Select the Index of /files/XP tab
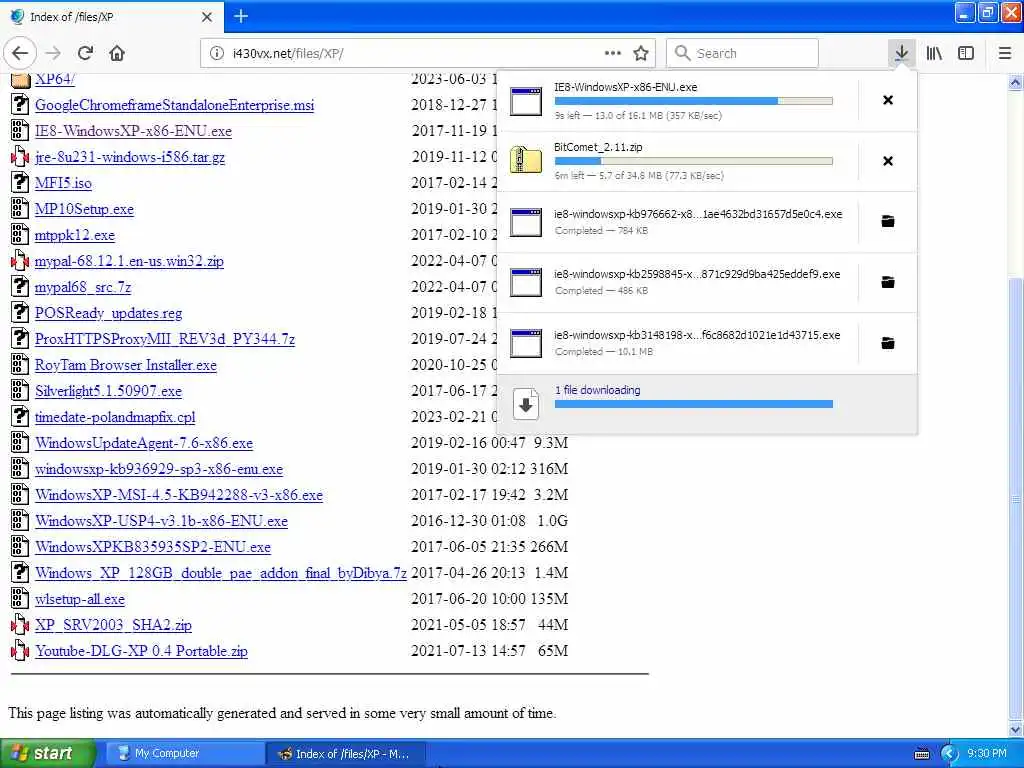1024x768 pixels. pyautogui.click(x=111, y=17)
